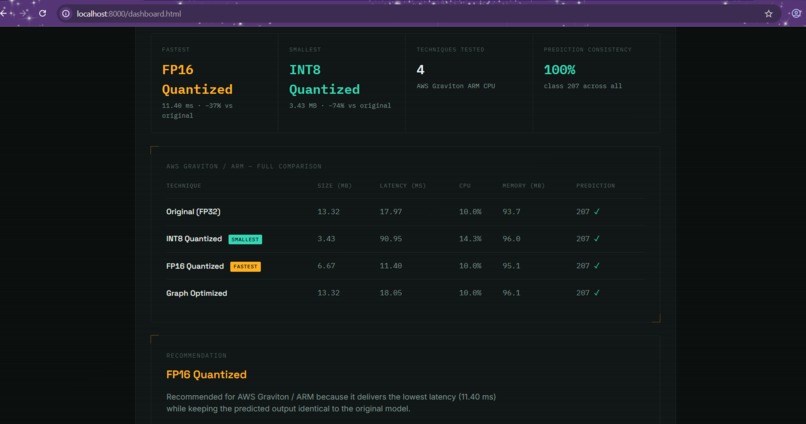
Task: Click latency value 90.95 for INT8
Action: (391, 239)
